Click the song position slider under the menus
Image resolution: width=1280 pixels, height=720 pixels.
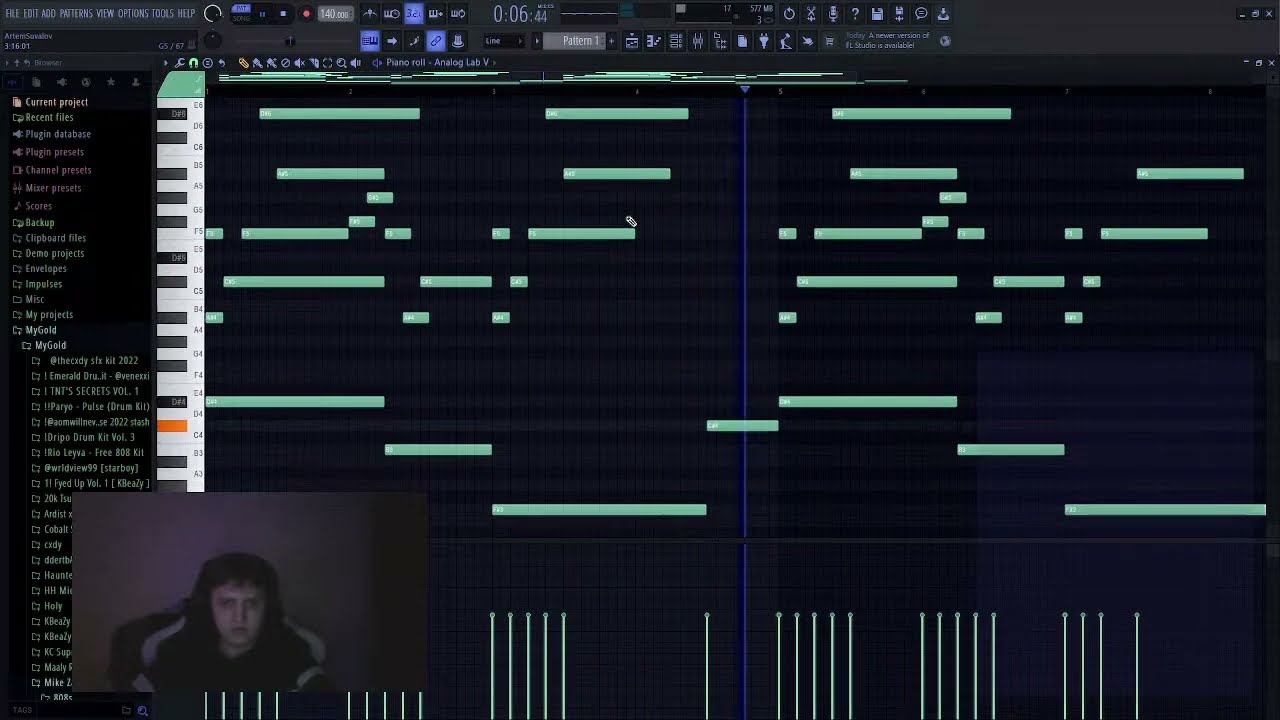(x=290, y=41)
